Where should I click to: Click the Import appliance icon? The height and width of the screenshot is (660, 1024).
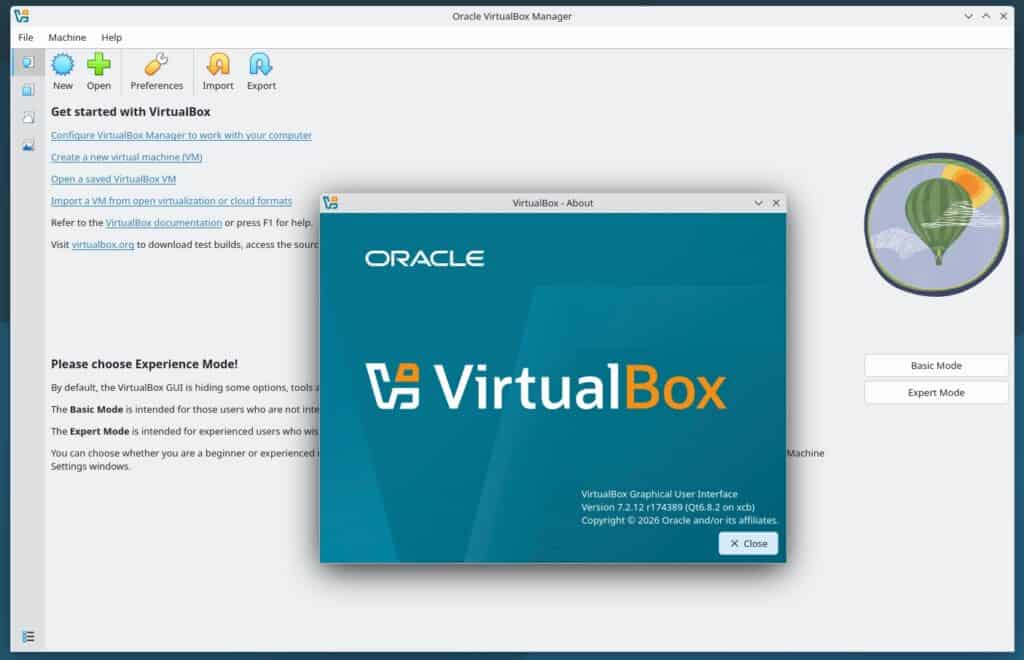click(218, 71)
